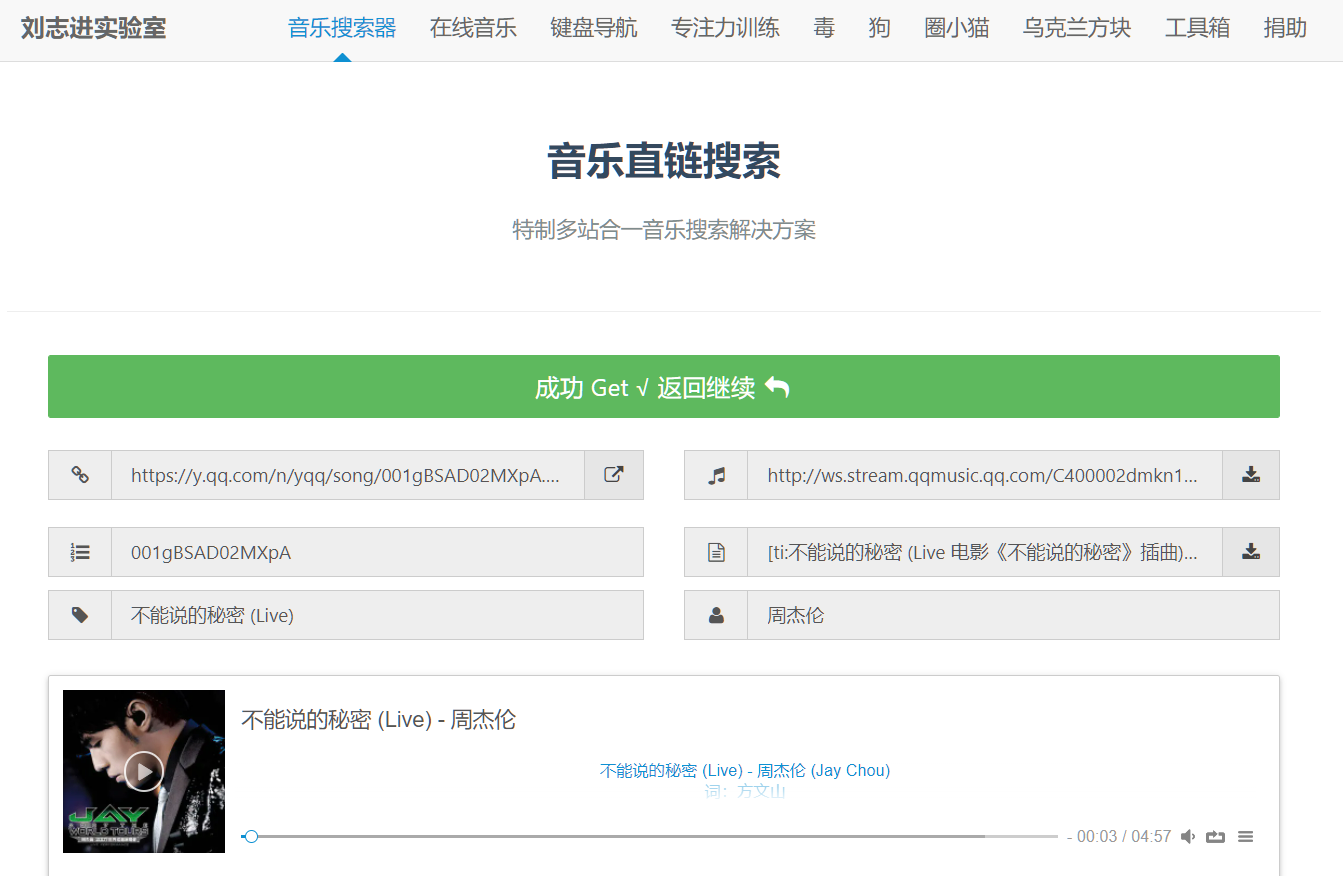Image resolution: width=1343 pixels, height=876 pixels.
Task: Toggle the loop mode icon in player
Action: point(1215,837)
